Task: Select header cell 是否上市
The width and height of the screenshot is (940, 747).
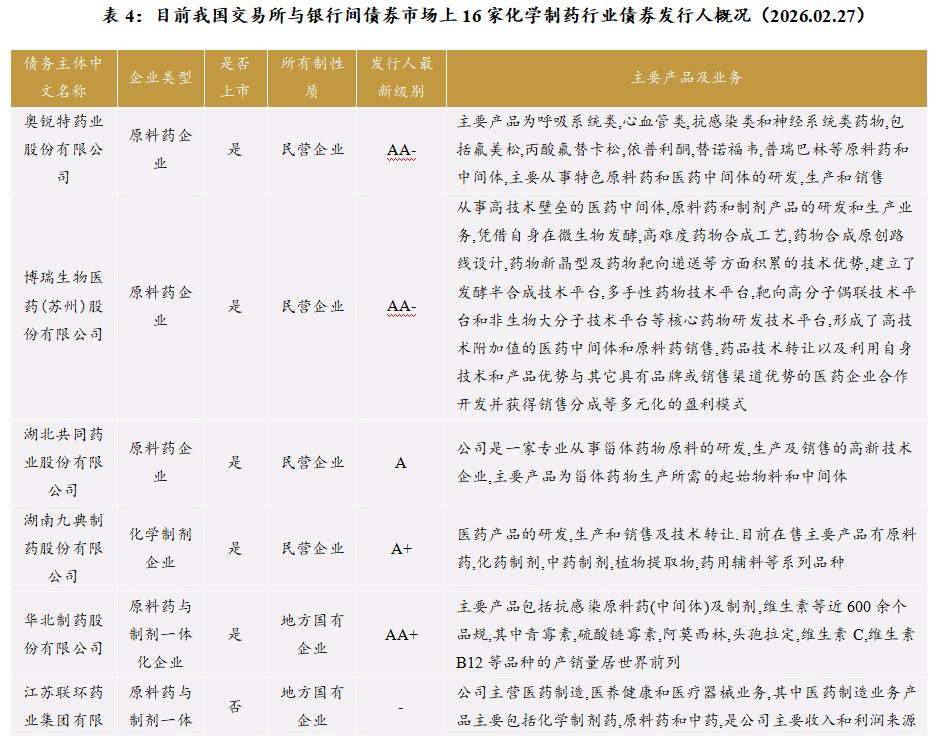Action: point(235,77)
